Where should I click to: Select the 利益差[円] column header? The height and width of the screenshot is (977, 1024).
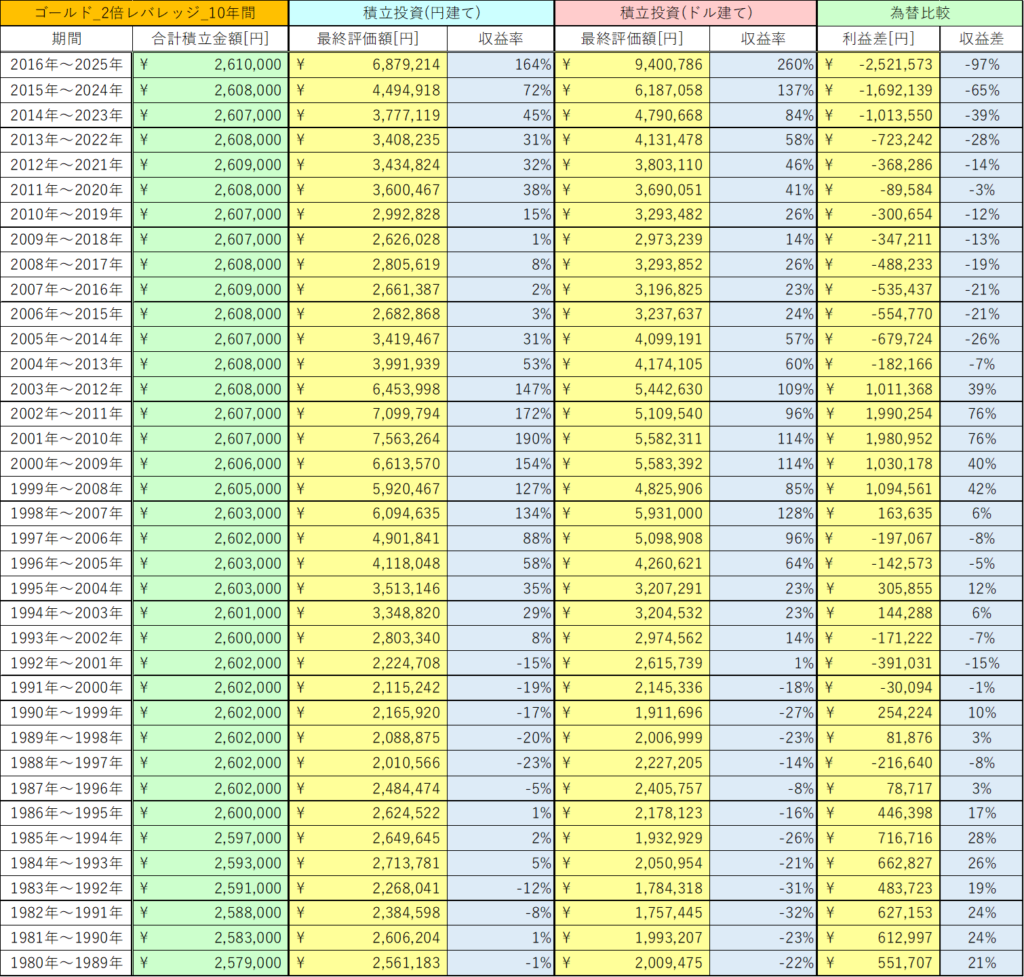tap(879, 39)
